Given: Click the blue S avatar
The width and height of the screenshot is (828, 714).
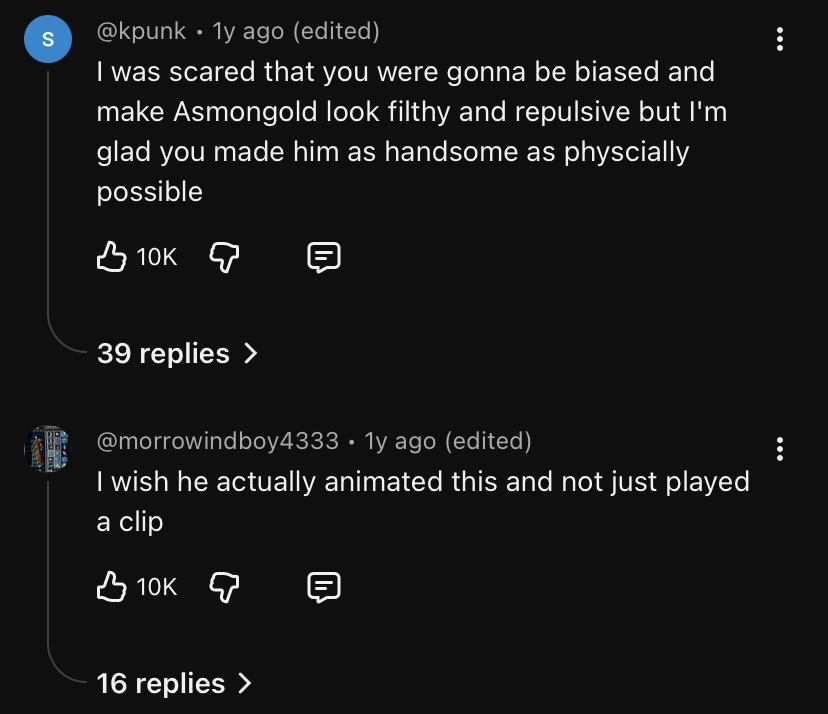Looking at the screenshot, I should click(x=48, y=39).
